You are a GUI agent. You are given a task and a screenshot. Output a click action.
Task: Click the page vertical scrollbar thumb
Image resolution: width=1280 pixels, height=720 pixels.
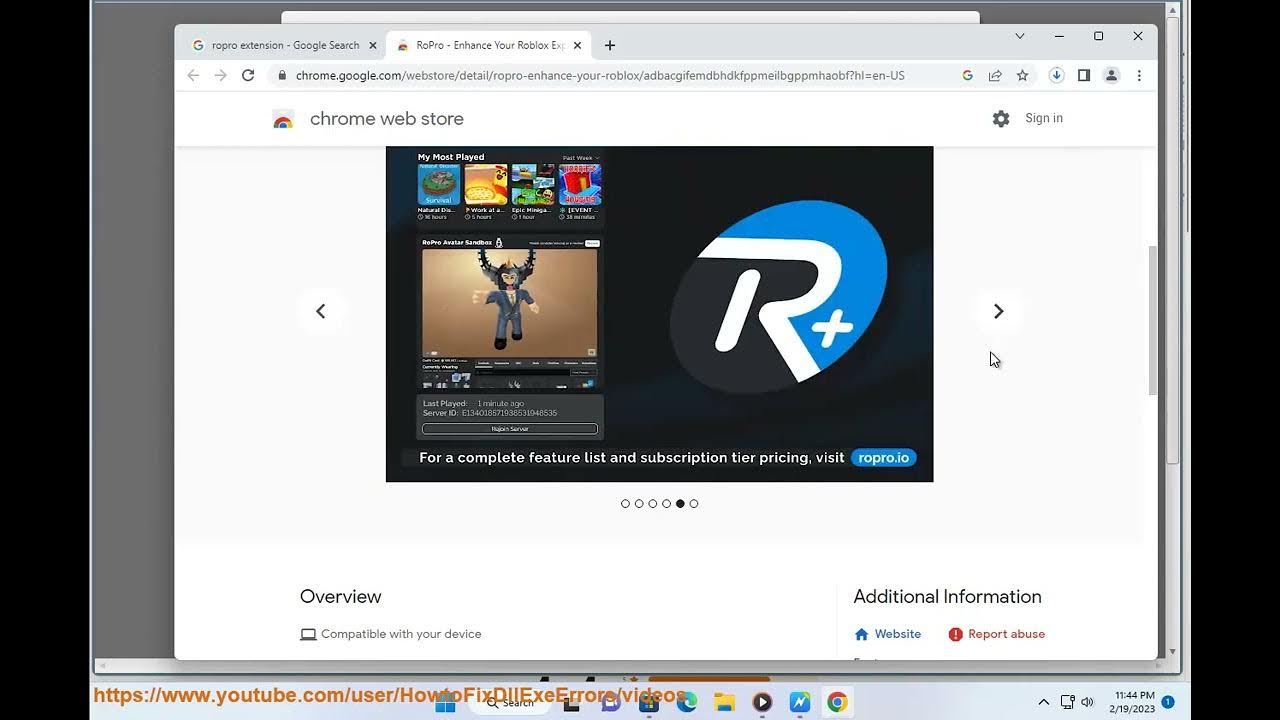1152,319
